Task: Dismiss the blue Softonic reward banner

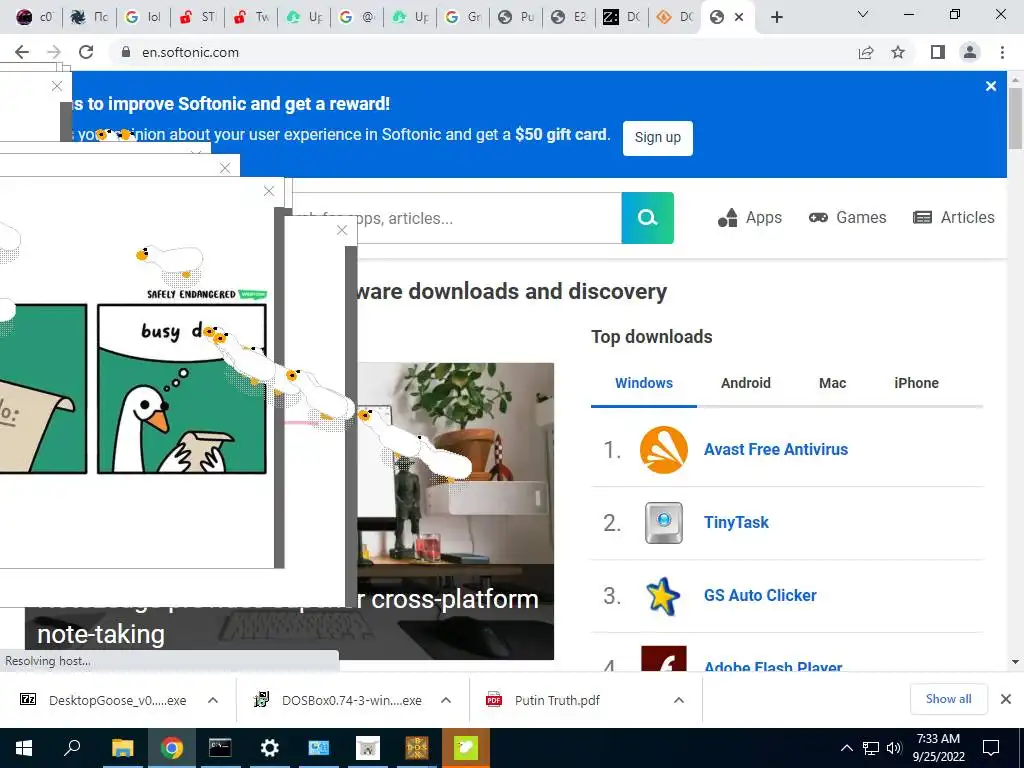Action: [991, 86]
